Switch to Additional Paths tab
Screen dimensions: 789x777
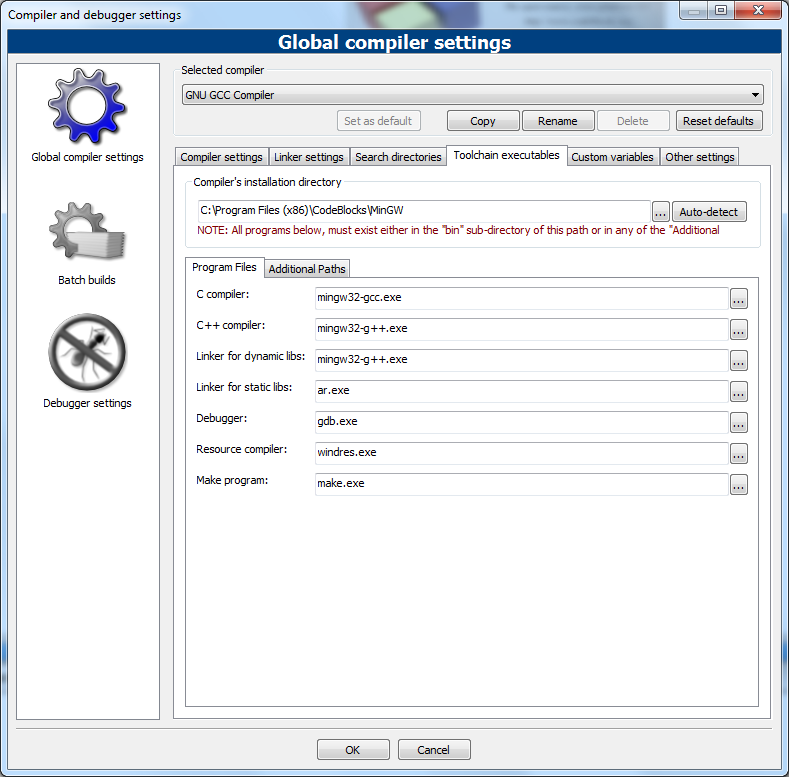click(x=307, y=269)
